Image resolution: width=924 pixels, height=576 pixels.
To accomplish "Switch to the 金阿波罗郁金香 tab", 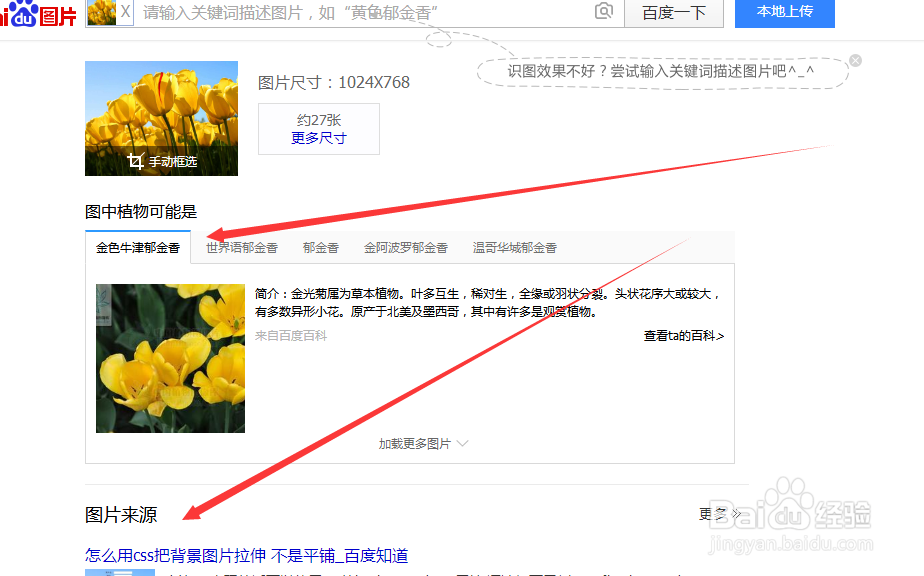I will [405, 247].
